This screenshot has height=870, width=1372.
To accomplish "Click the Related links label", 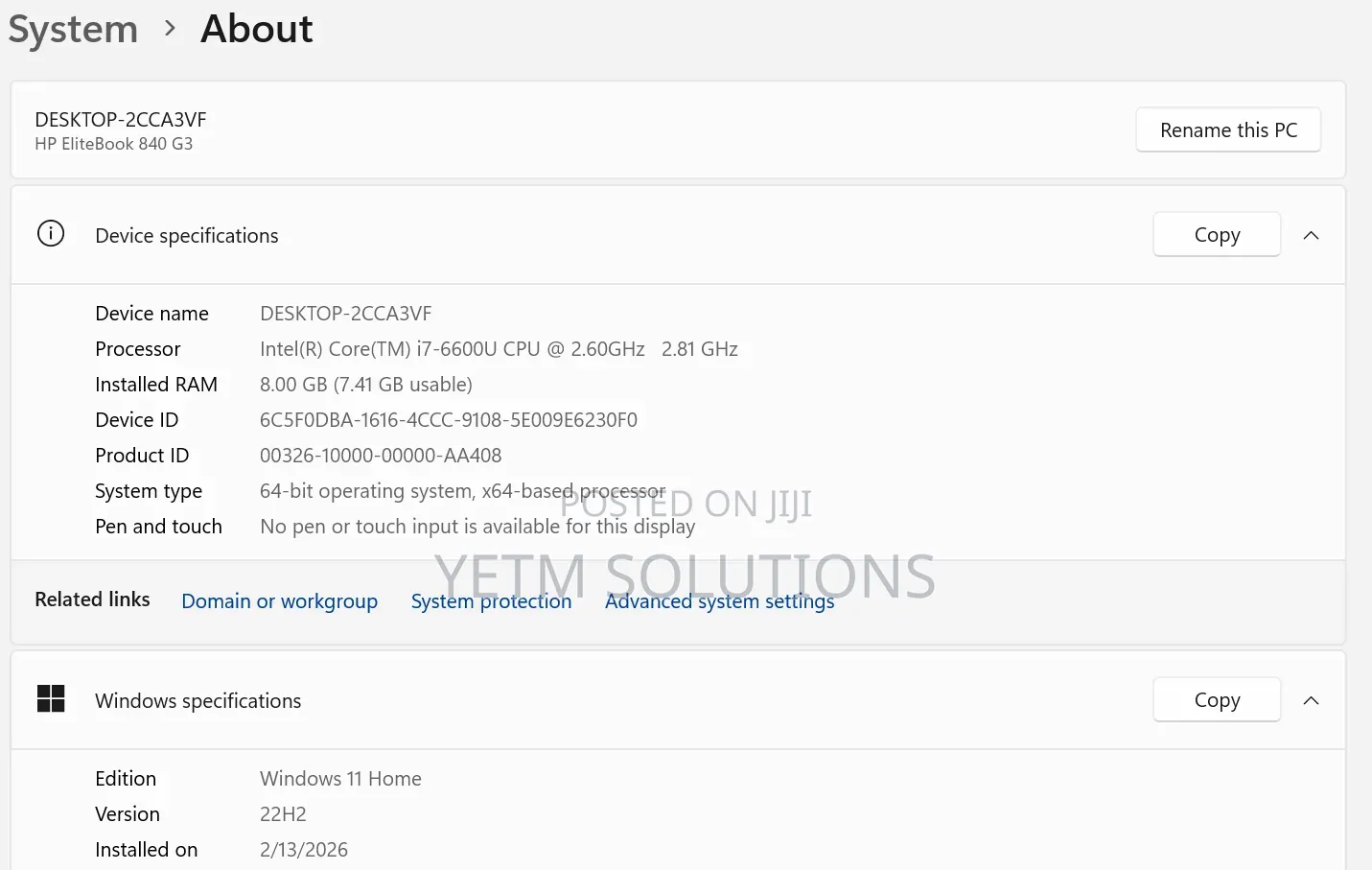I will 92,600.
